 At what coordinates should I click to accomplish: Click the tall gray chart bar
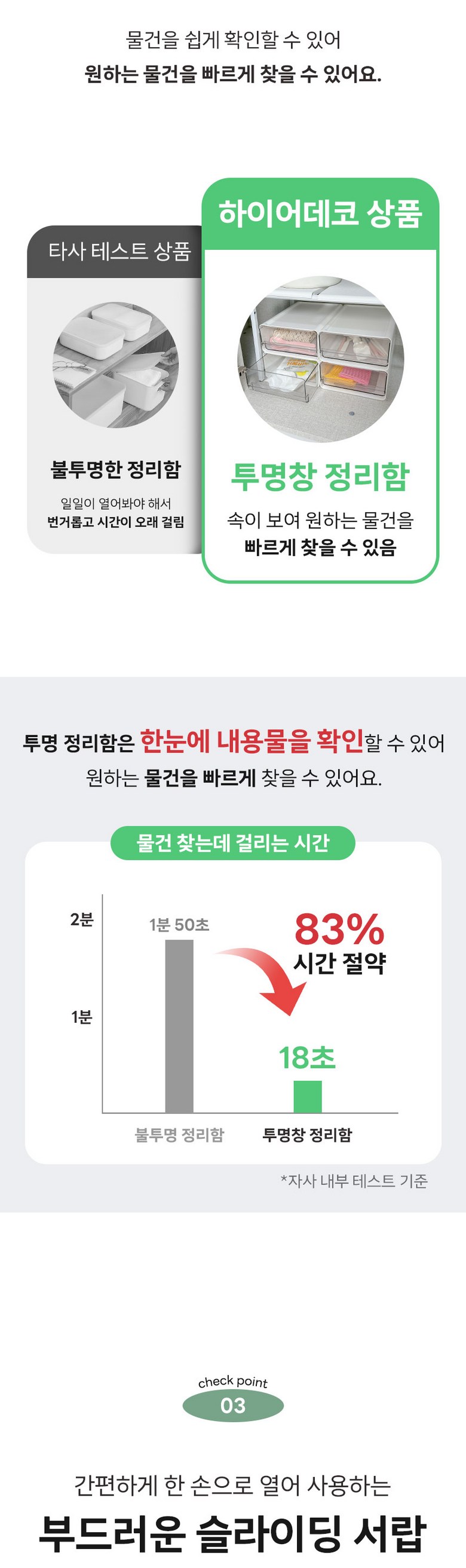click(x=179, y=1026)
